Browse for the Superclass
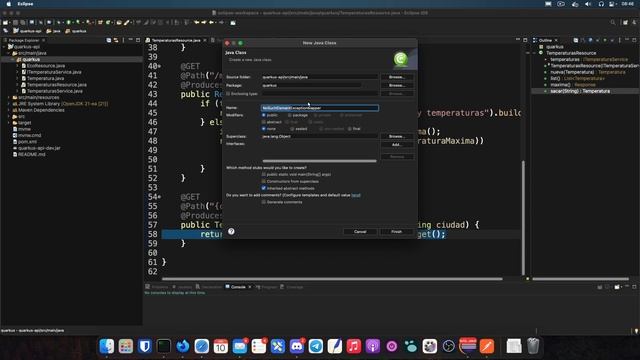Screen dimensions: 640x360 coord(397,136)
